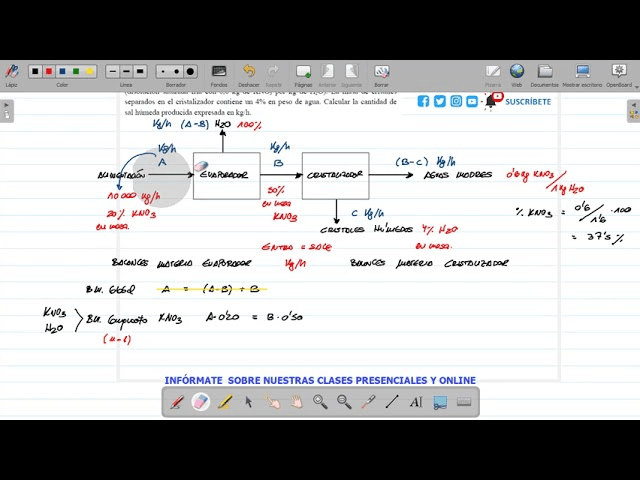Choose the medium eraser size
This screenshot has width=640, height=480.
click(176, 71)
